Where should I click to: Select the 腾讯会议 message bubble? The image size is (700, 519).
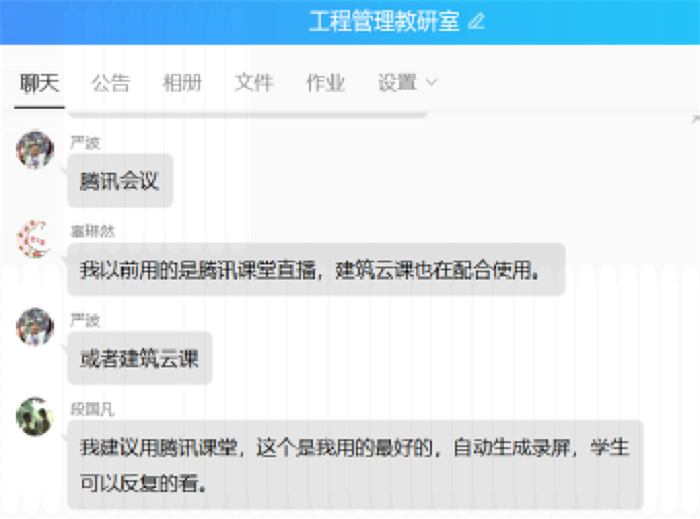(x=120, y=181)
